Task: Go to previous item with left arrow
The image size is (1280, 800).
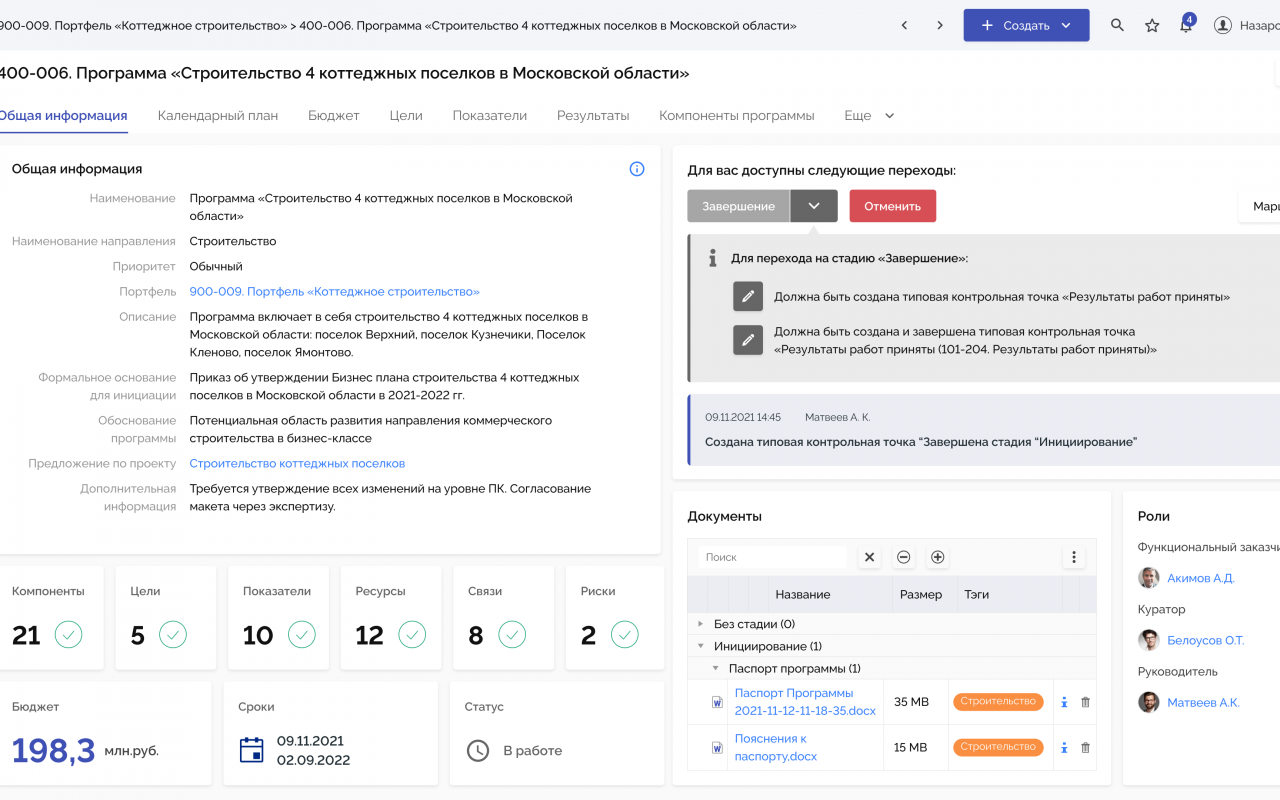Action: tap(904, 25)
